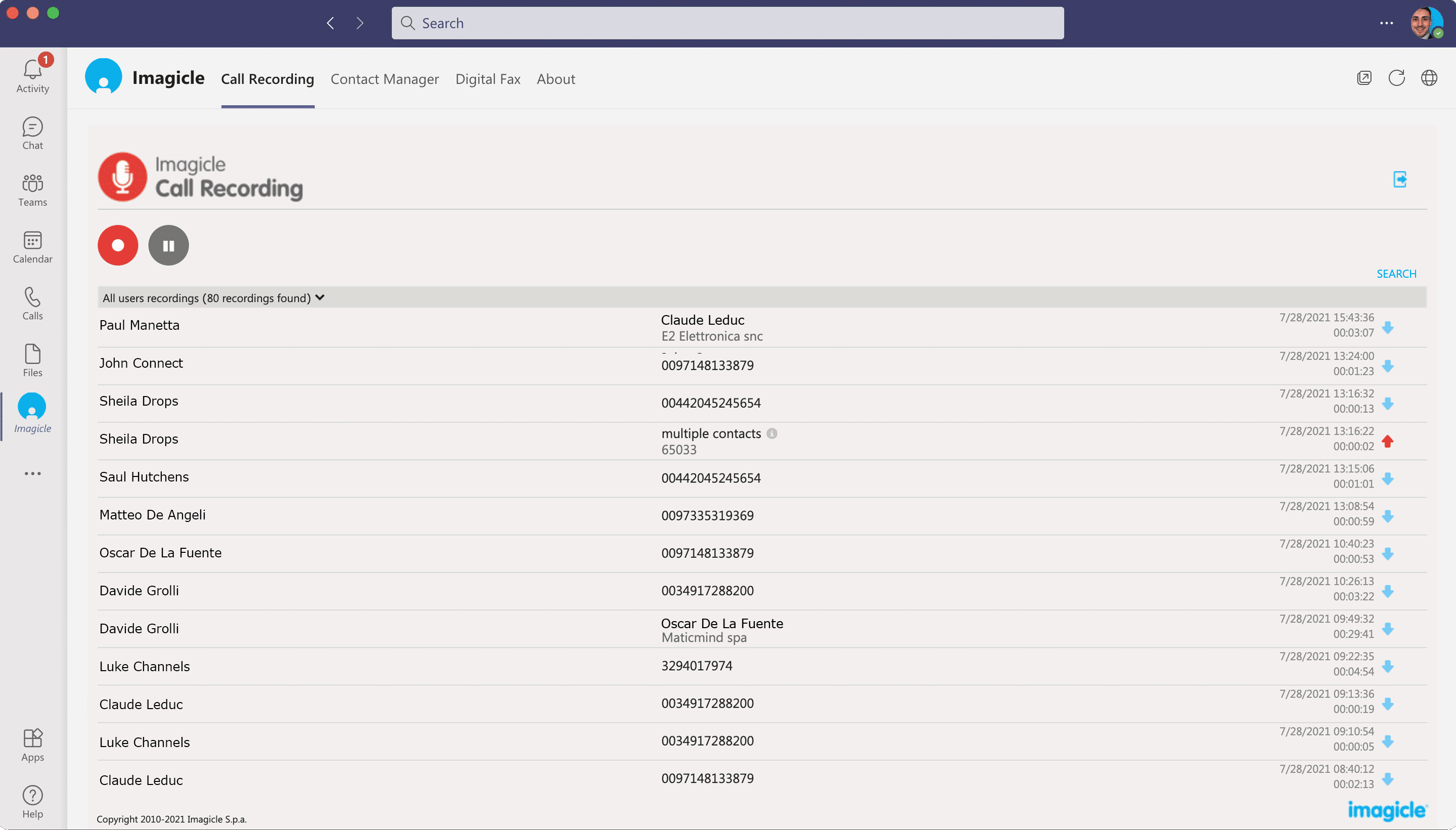The height and width of the screenshot is (830, 1456).
Task: Click the SEARCH link above recordings
Action: tap(1396, 274)
